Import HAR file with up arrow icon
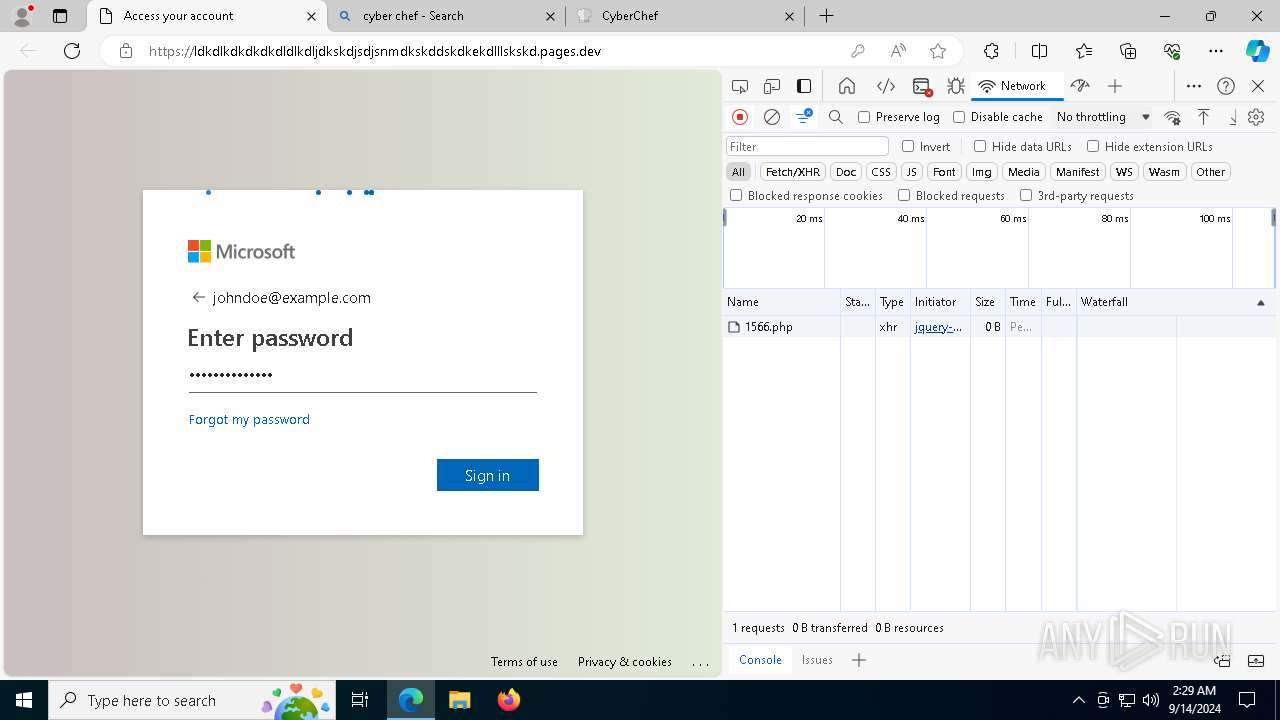Image resolution: width=1280 pixels, height=720 pixels. click(1204, 117)
